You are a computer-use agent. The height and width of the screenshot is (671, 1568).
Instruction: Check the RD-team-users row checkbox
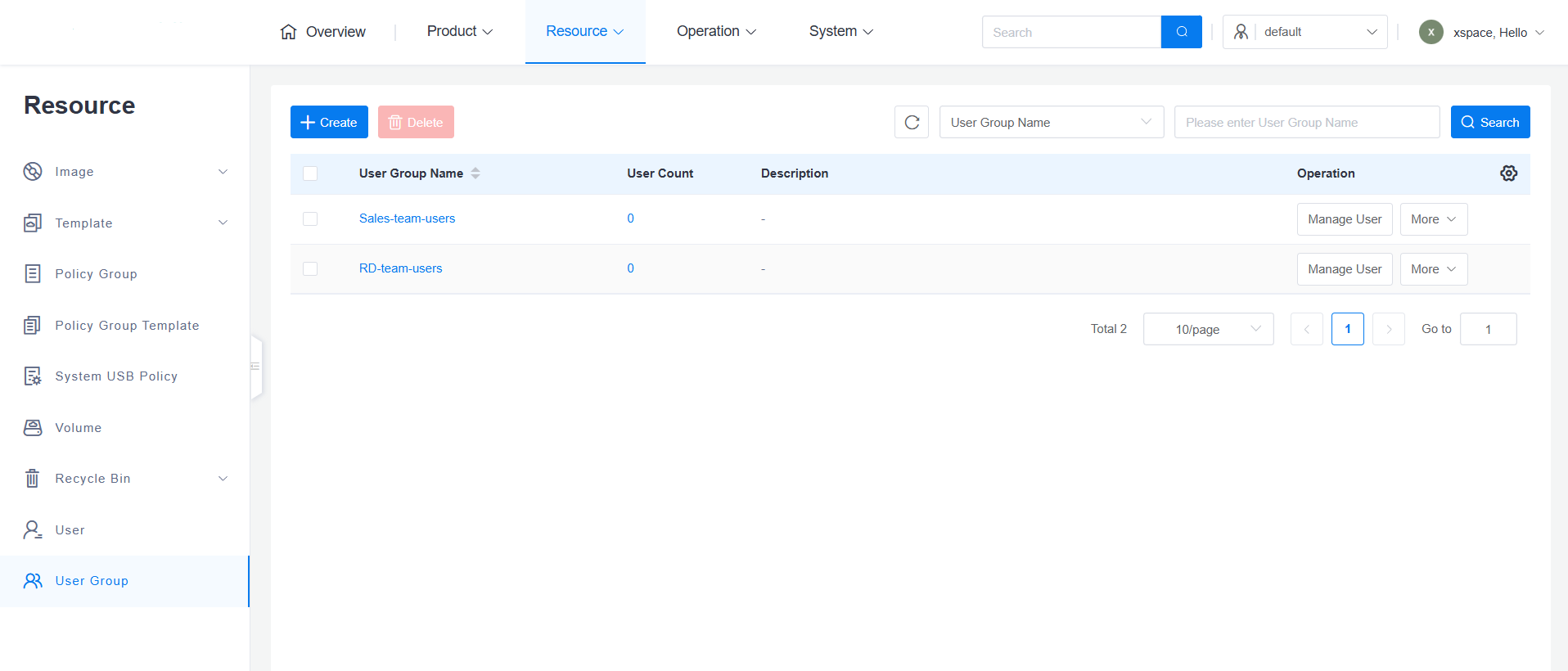310,269
